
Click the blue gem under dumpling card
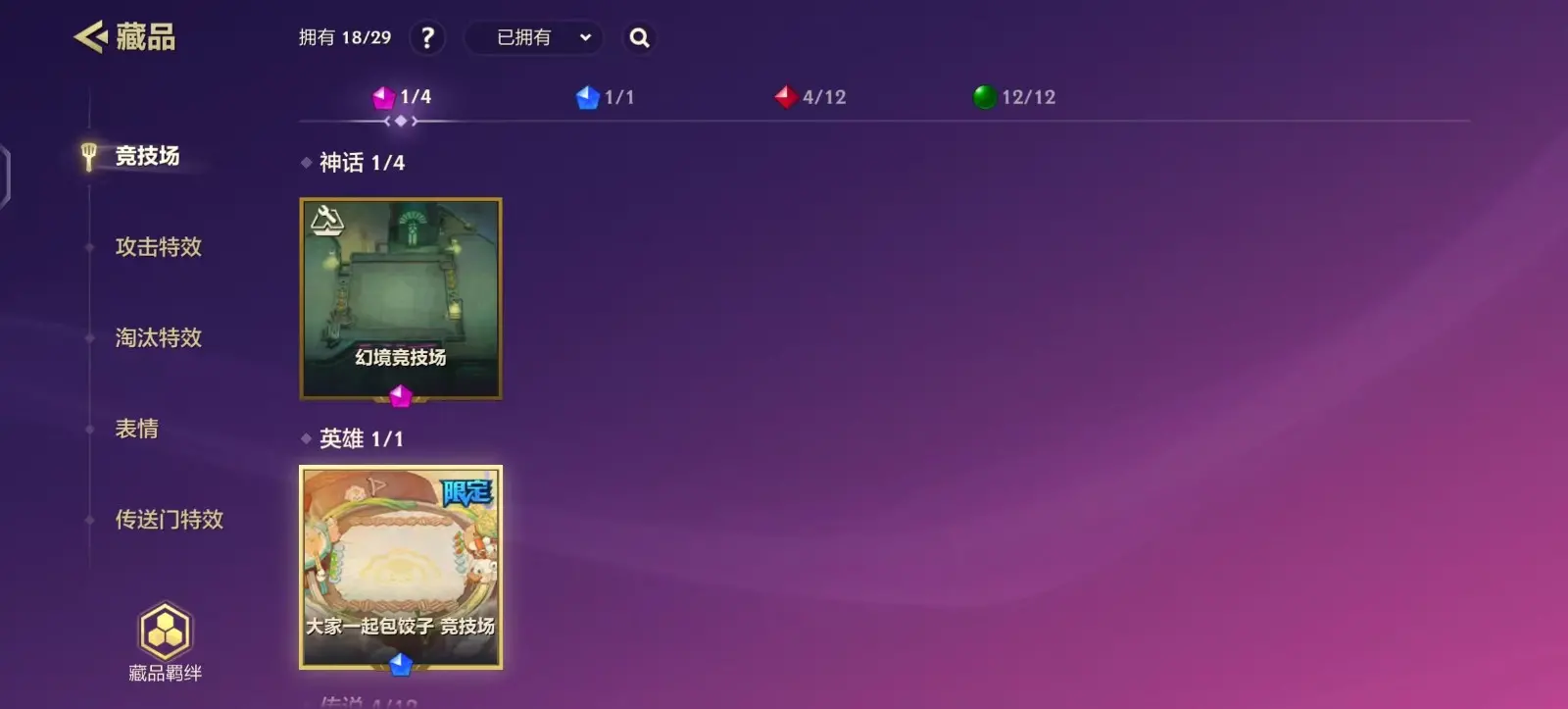click(x=401, y=665)
